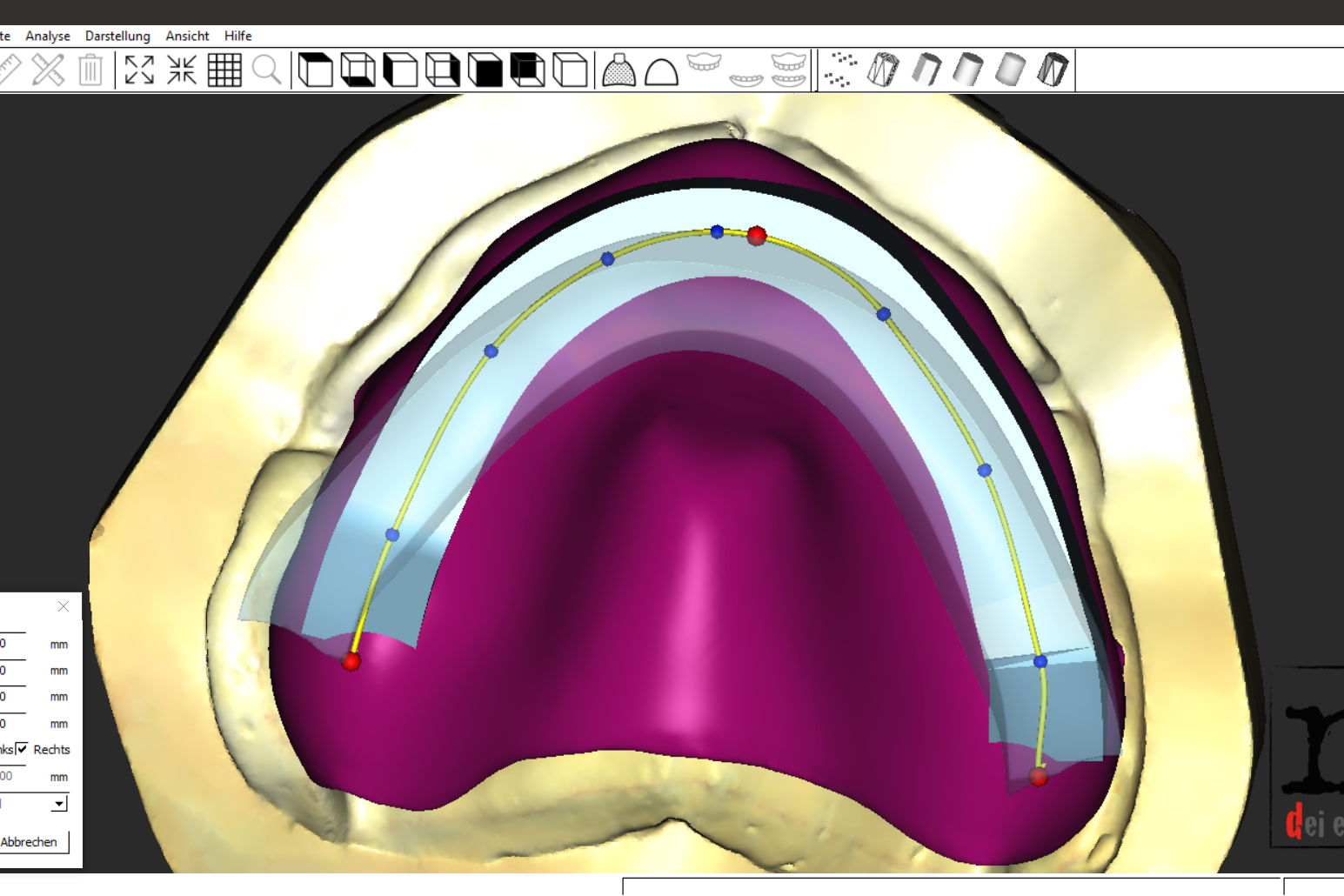Uncheck the Rechts checkbox
1344x896 pixels.
22,749
